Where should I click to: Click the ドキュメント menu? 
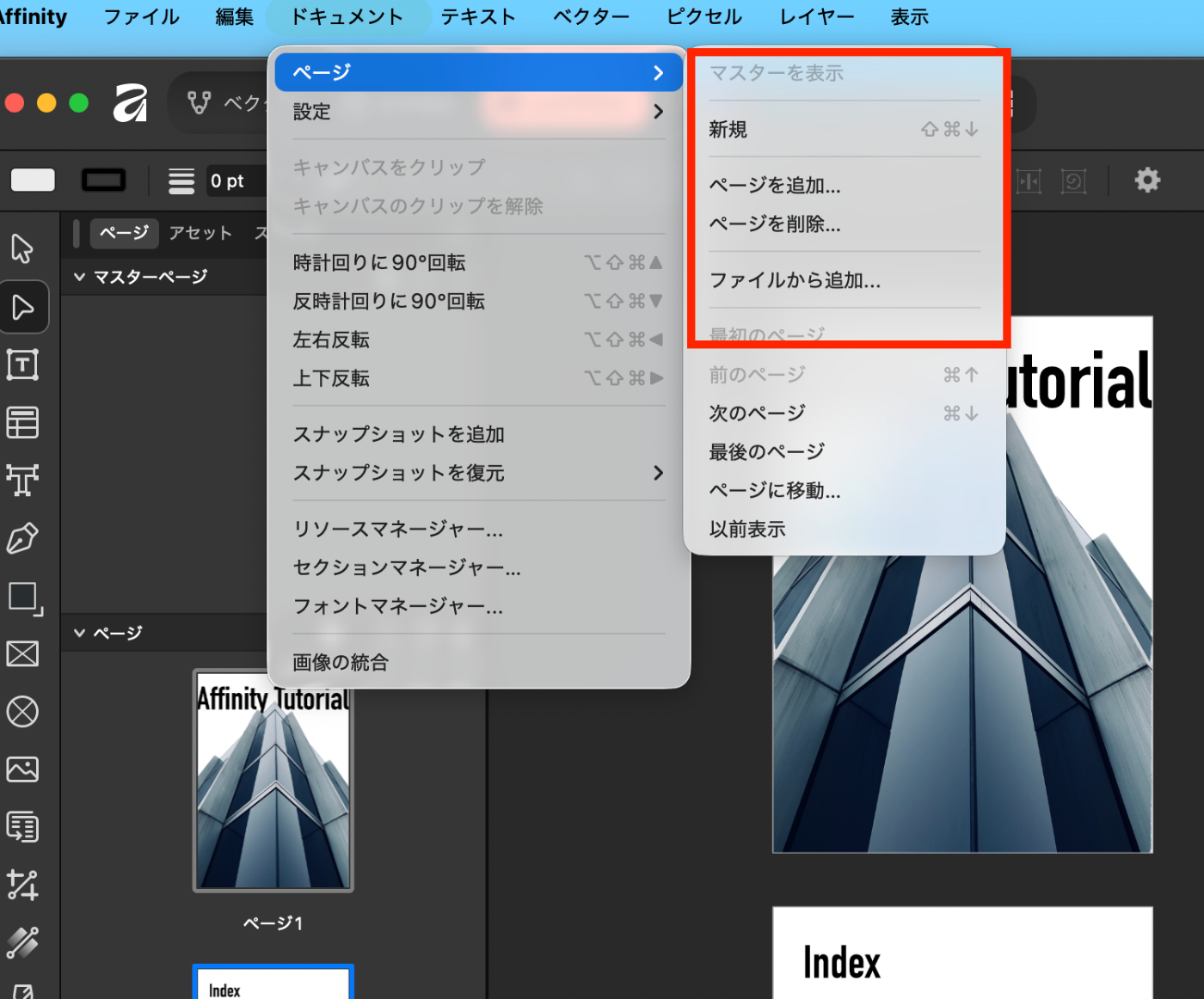(347, 17)
